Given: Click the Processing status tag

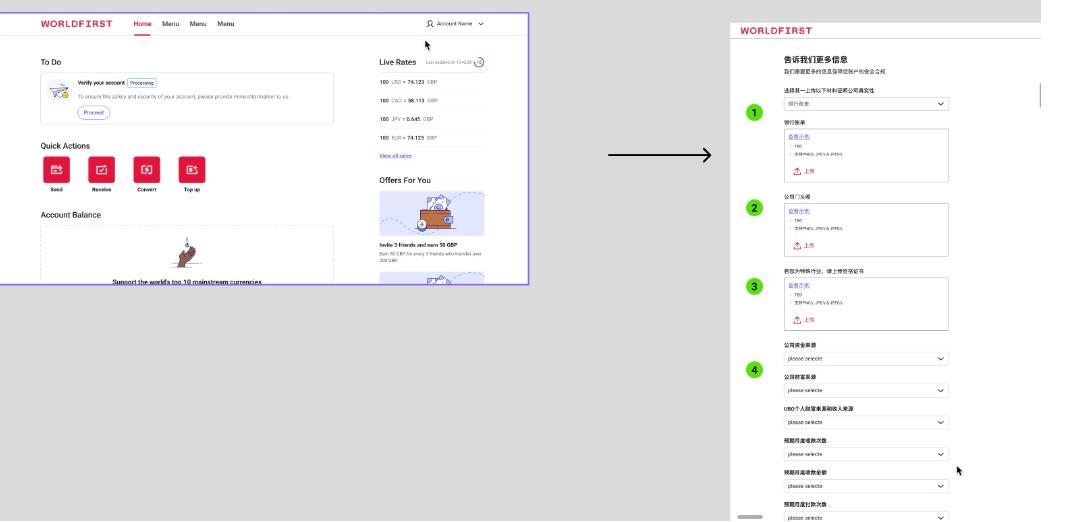Looking at the screenshot, I should point(142,83).
